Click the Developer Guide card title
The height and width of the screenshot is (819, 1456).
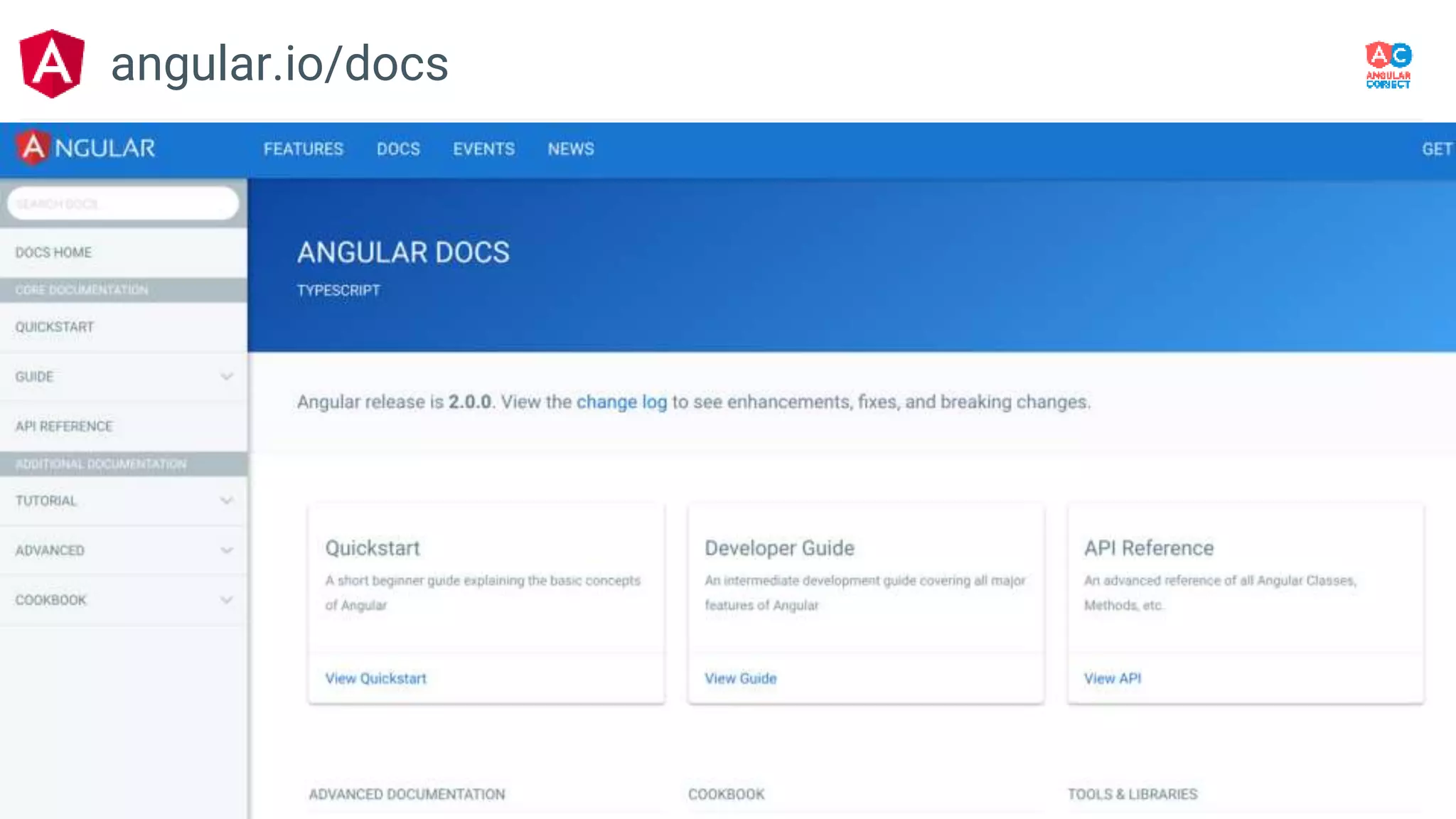pyautogui.click(x=780, y=548)
